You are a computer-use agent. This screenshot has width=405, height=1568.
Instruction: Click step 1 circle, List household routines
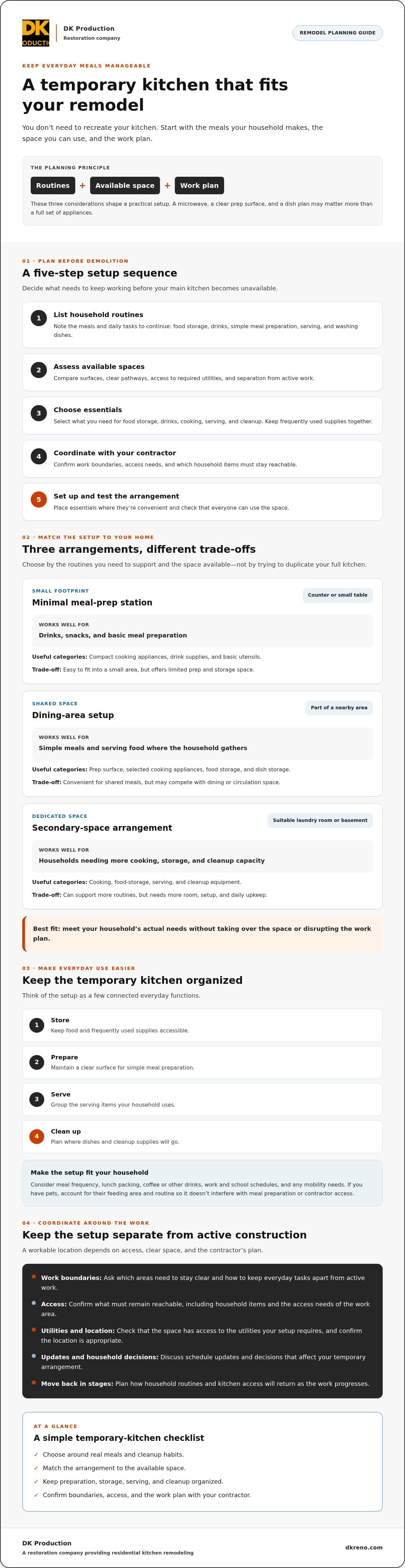click(39, 318)
